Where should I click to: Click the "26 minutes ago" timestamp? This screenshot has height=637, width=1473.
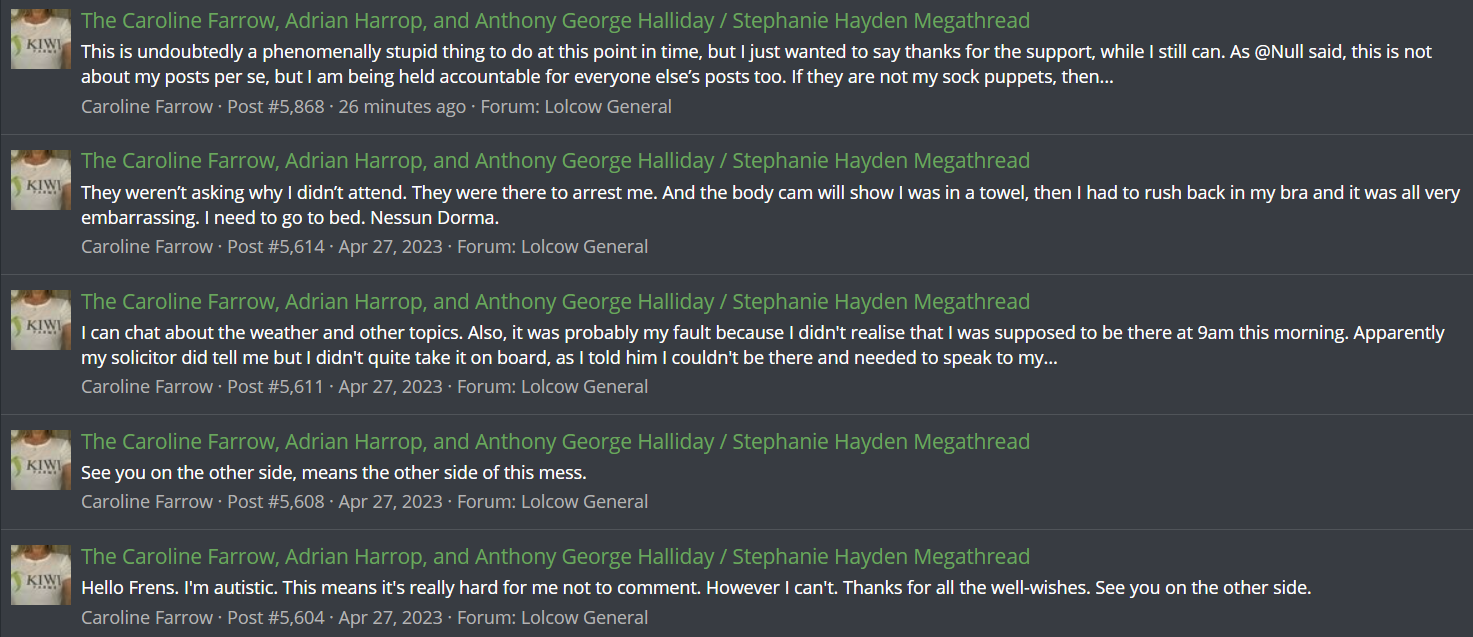coord(402,106)
